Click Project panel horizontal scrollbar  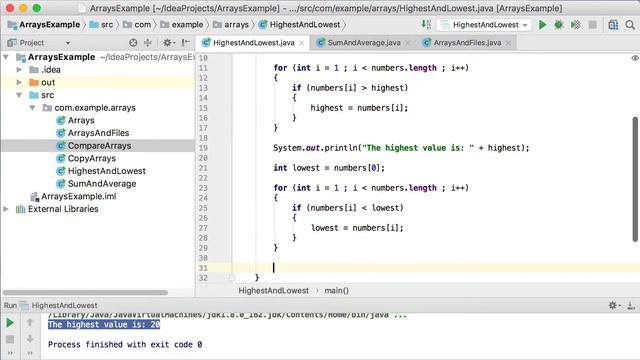pyautogui.click(x=85, y=293)
